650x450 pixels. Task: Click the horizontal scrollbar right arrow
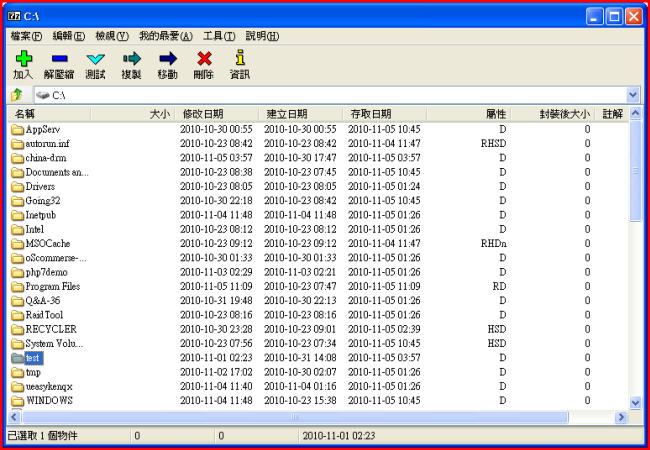point(620,416)
